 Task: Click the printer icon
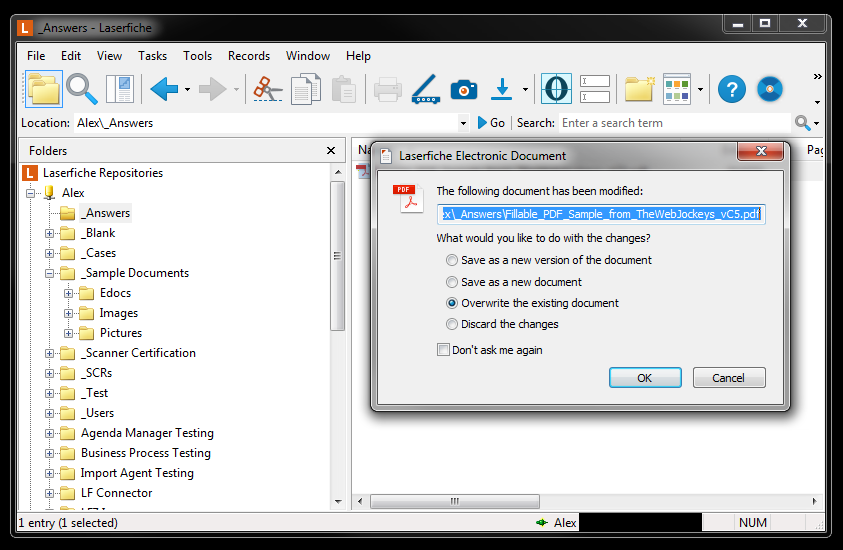pyautogui.click(x=388, y=89)
